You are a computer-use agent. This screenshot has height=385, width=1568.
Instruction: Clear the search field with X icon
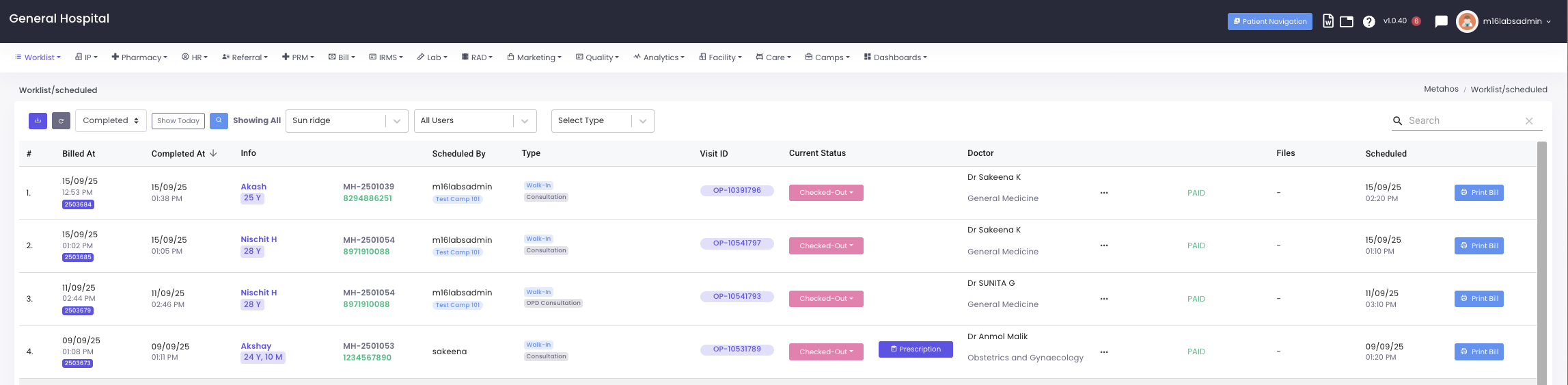pyautogui.click(x=1529, y=121)
